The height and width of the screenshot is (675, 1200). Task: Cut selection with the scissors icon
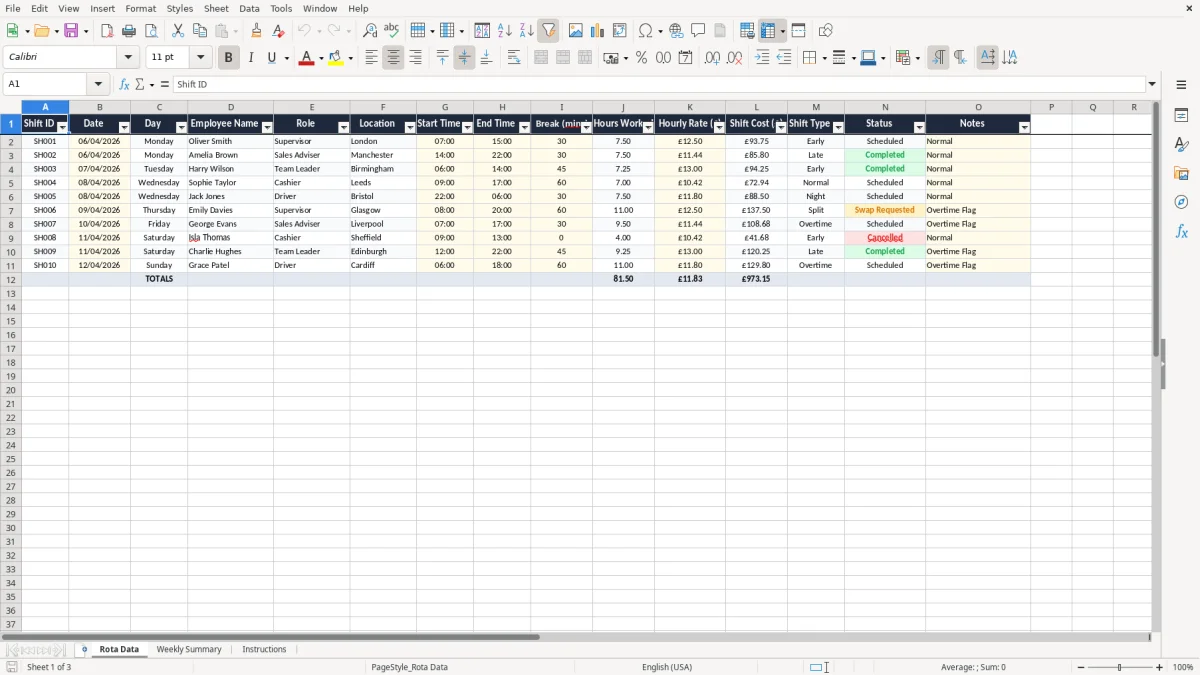pyautogui.click(x=178, y=31)
